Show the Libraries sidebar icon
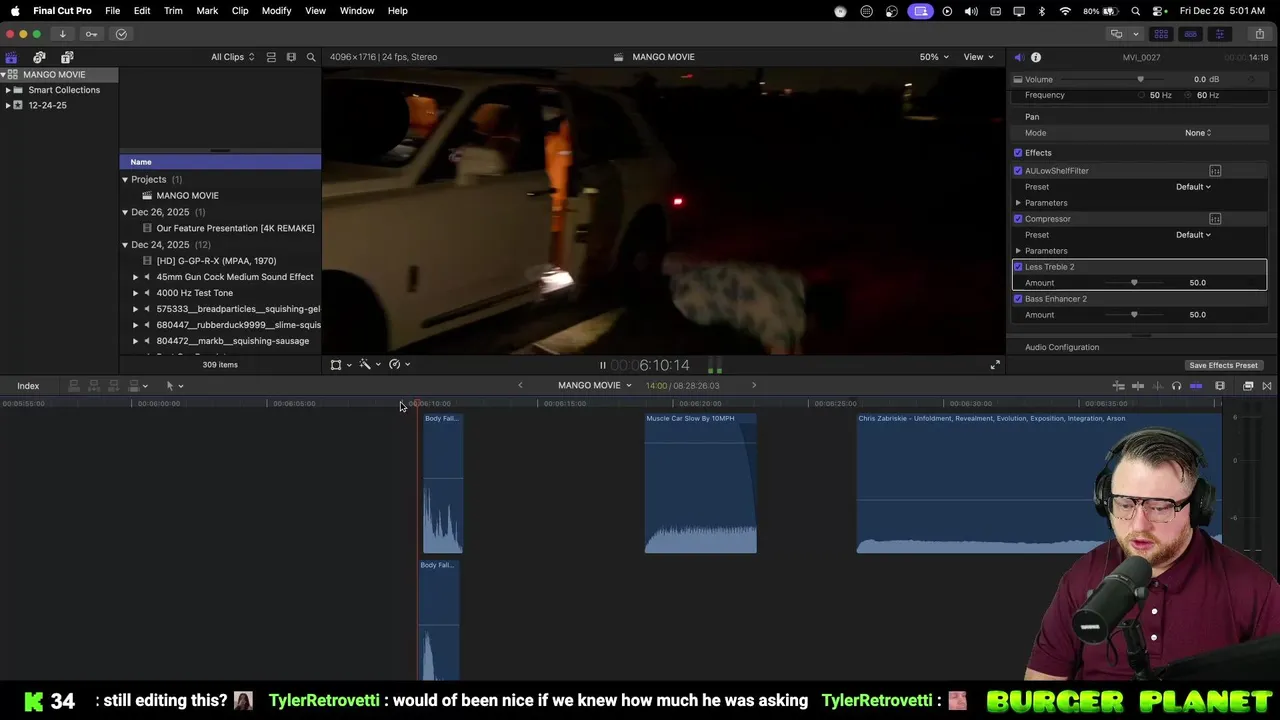1280x720 pixels. tap(11, 57)
